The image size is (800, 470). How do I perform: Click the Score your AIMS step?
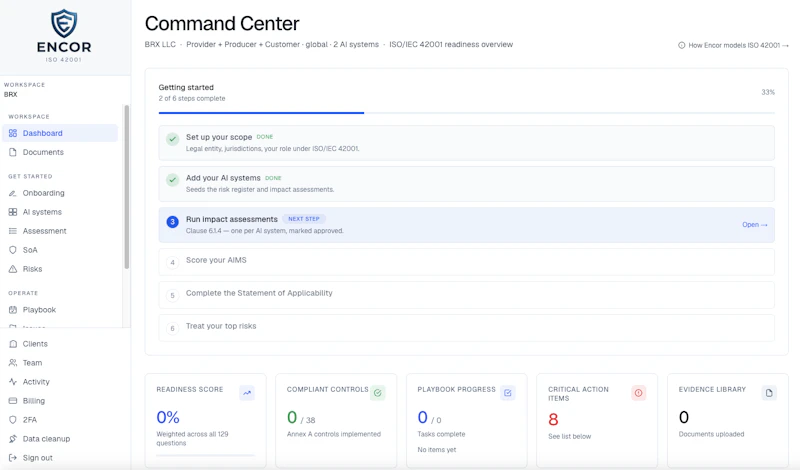[466, 262]
